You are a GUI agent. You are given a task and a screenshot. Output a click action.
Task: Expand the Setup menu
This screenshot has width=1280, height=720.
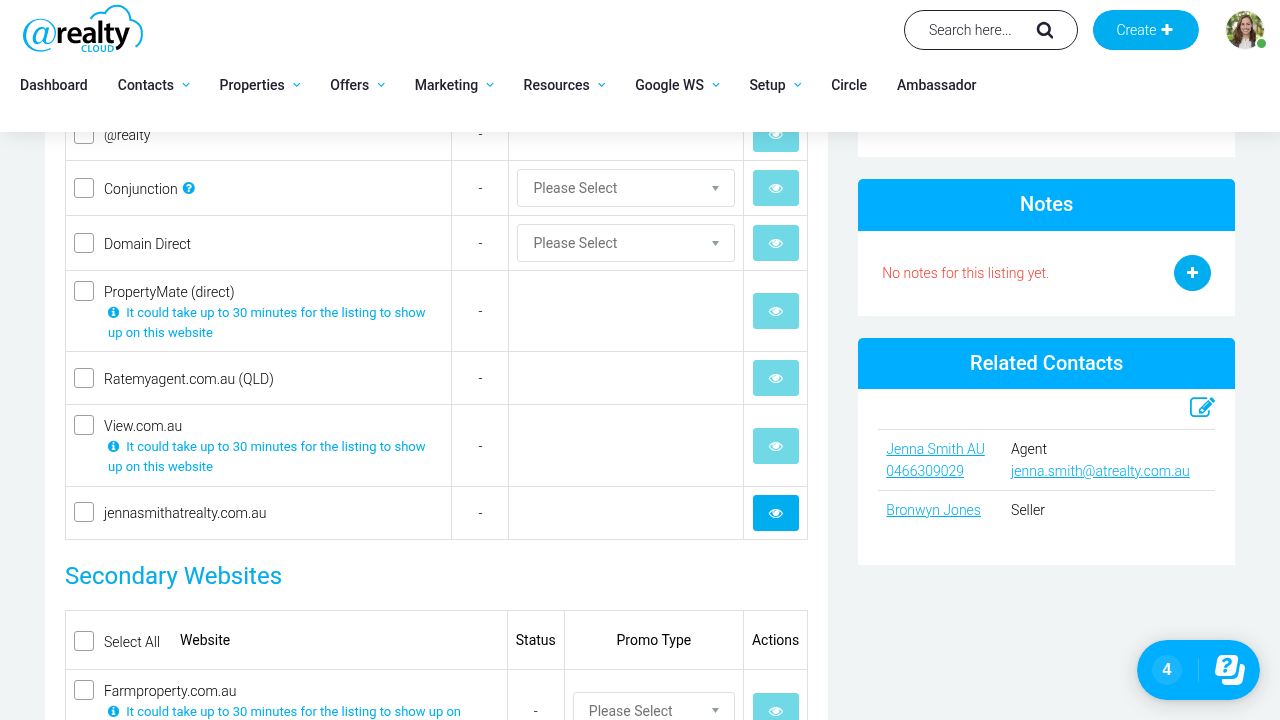775,85
